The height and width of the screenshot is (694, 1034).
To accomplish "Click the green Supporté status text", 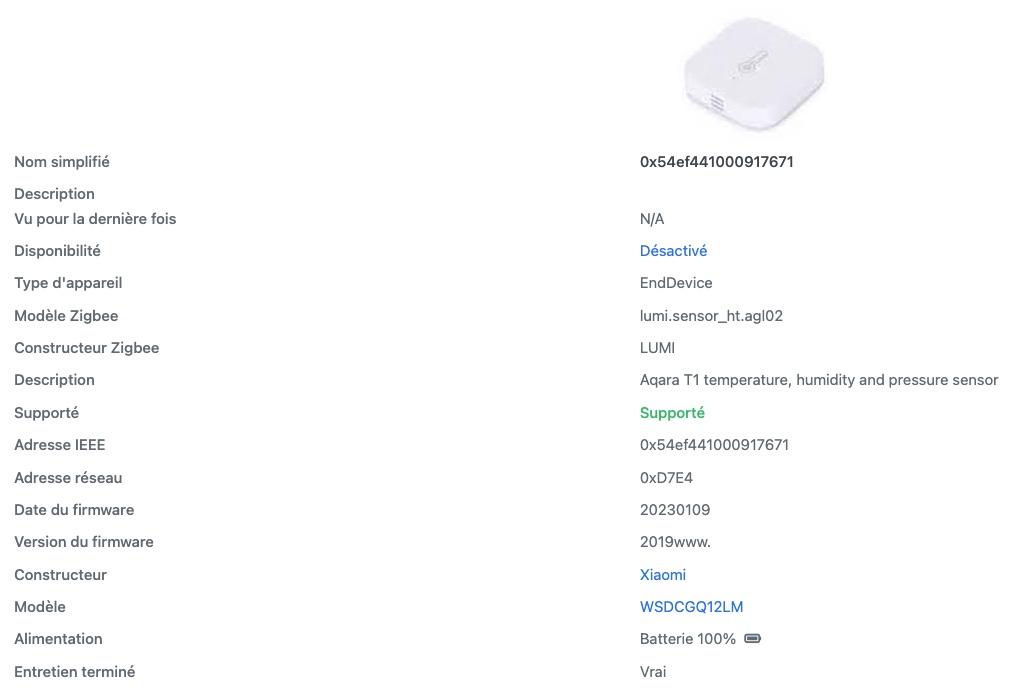I will tap(672, 413).
